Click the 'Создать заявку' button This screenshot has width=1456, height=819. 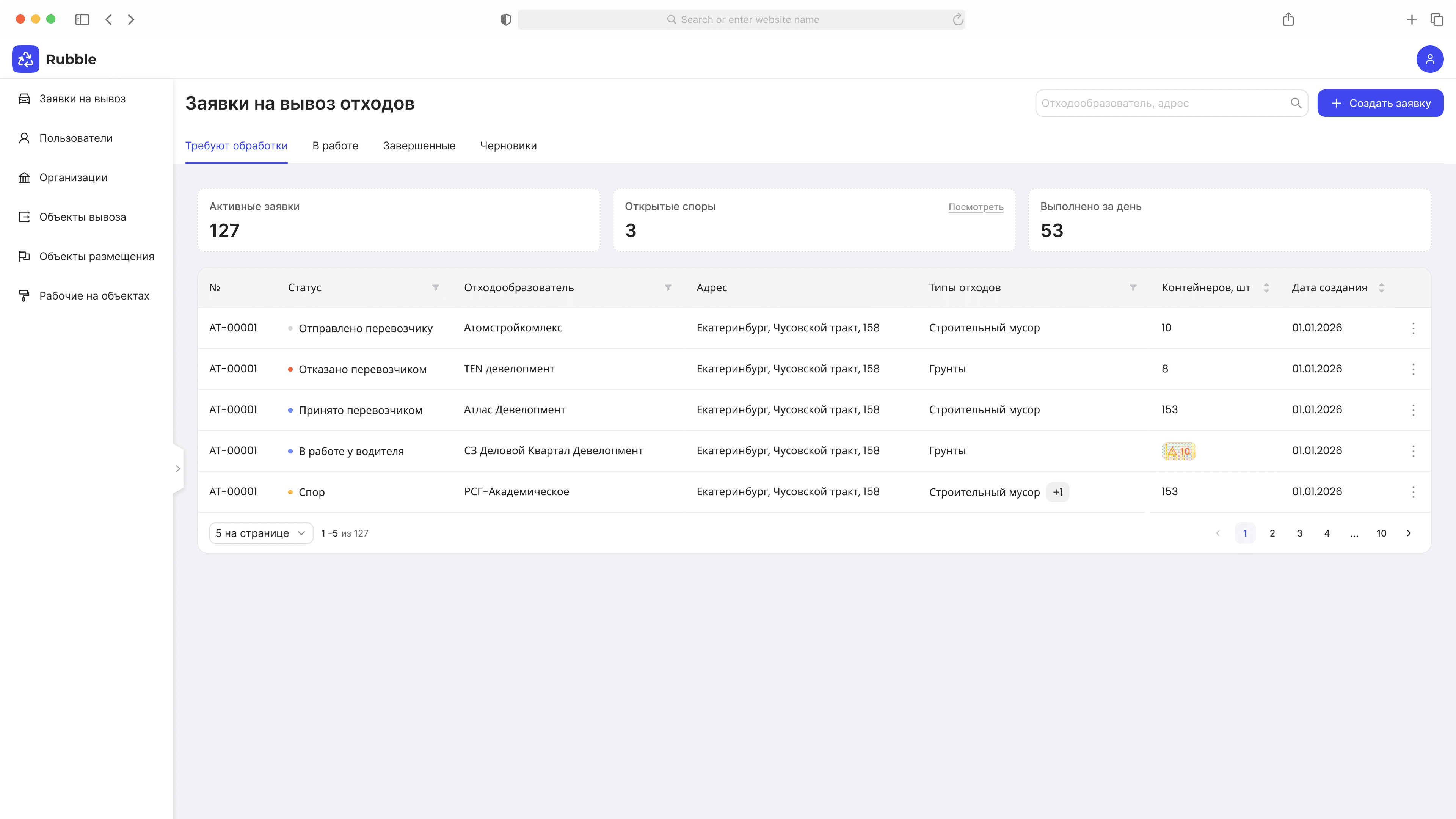(1380, 104)
